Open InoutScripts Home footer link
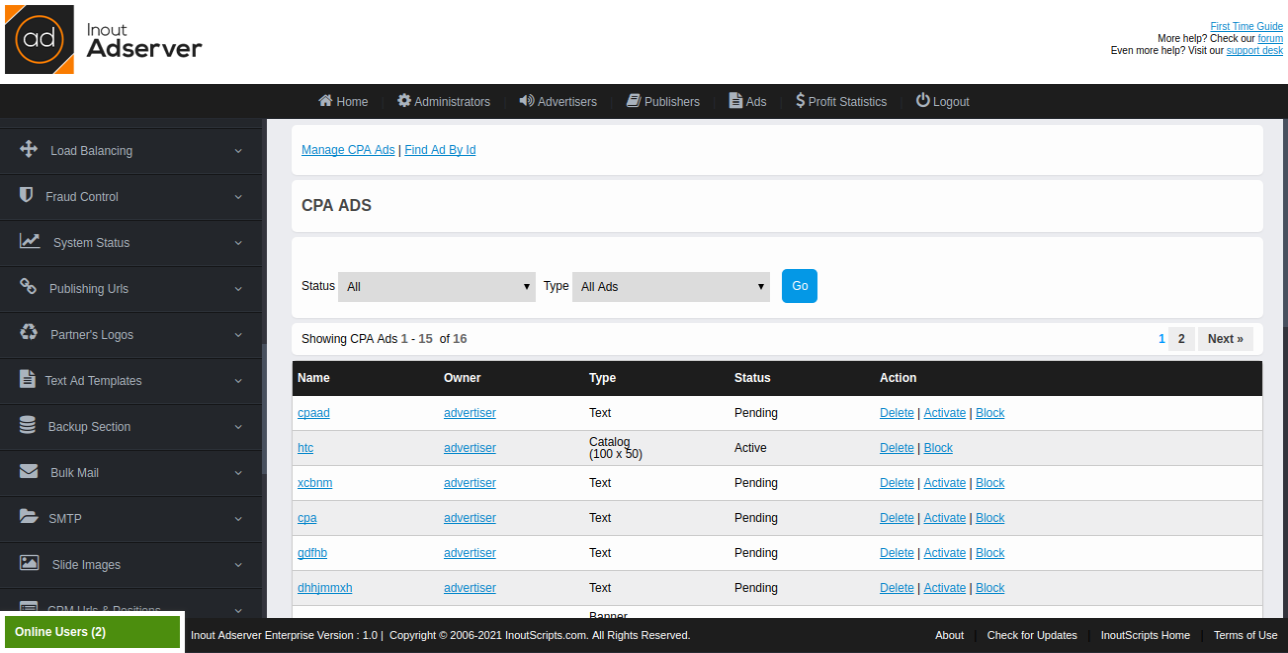This screenshot has width=1288, height=653. point(1145,635)
